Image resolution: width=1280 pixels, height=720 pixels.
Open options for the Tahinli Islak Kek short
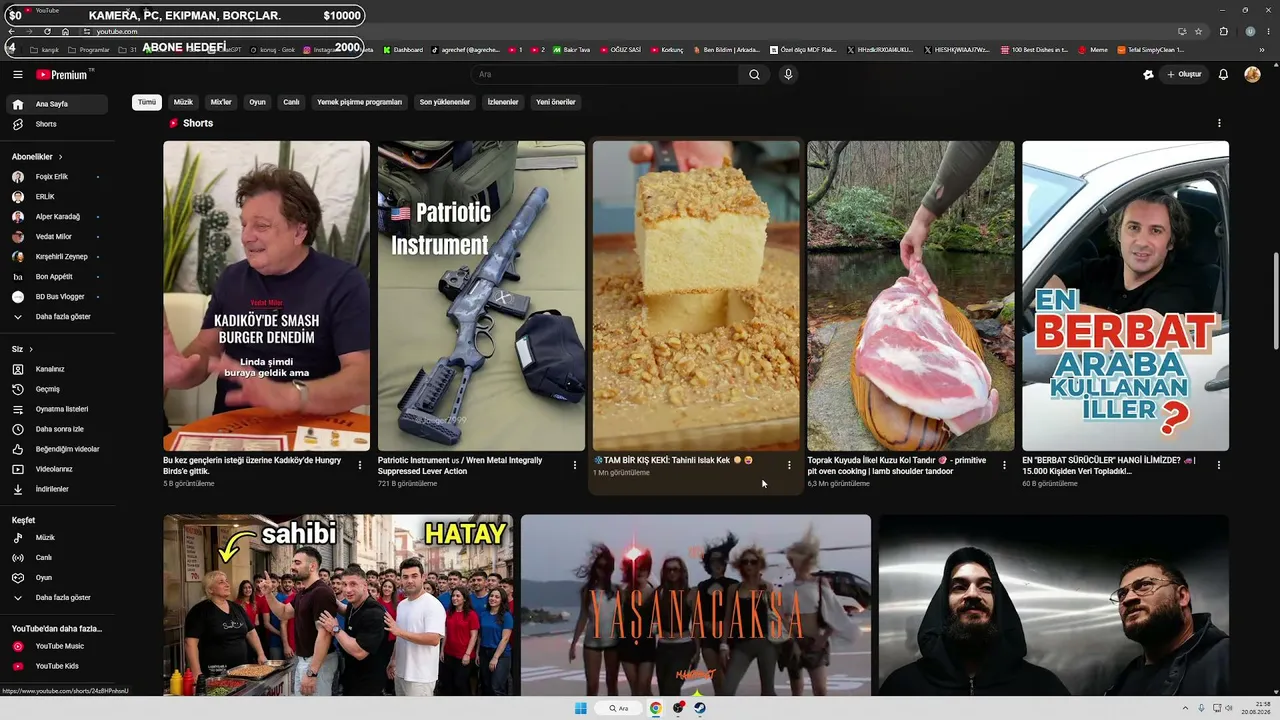click(x=789, y=465)
